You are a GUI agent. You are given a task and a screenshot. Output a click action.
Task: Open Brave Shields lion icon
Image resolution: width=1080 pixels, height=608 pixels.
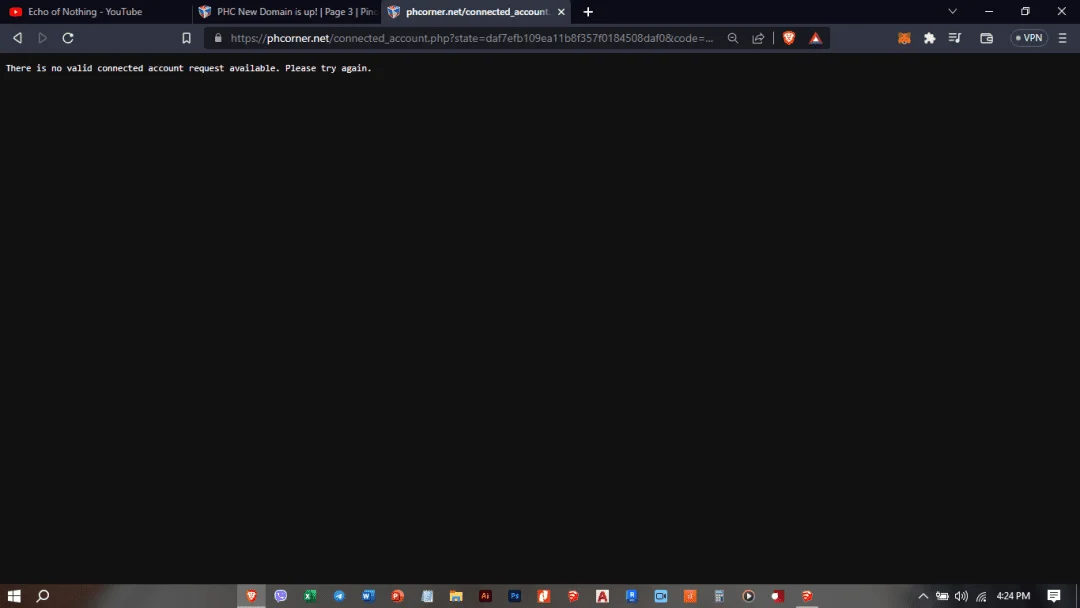click(x=789, y=39)
